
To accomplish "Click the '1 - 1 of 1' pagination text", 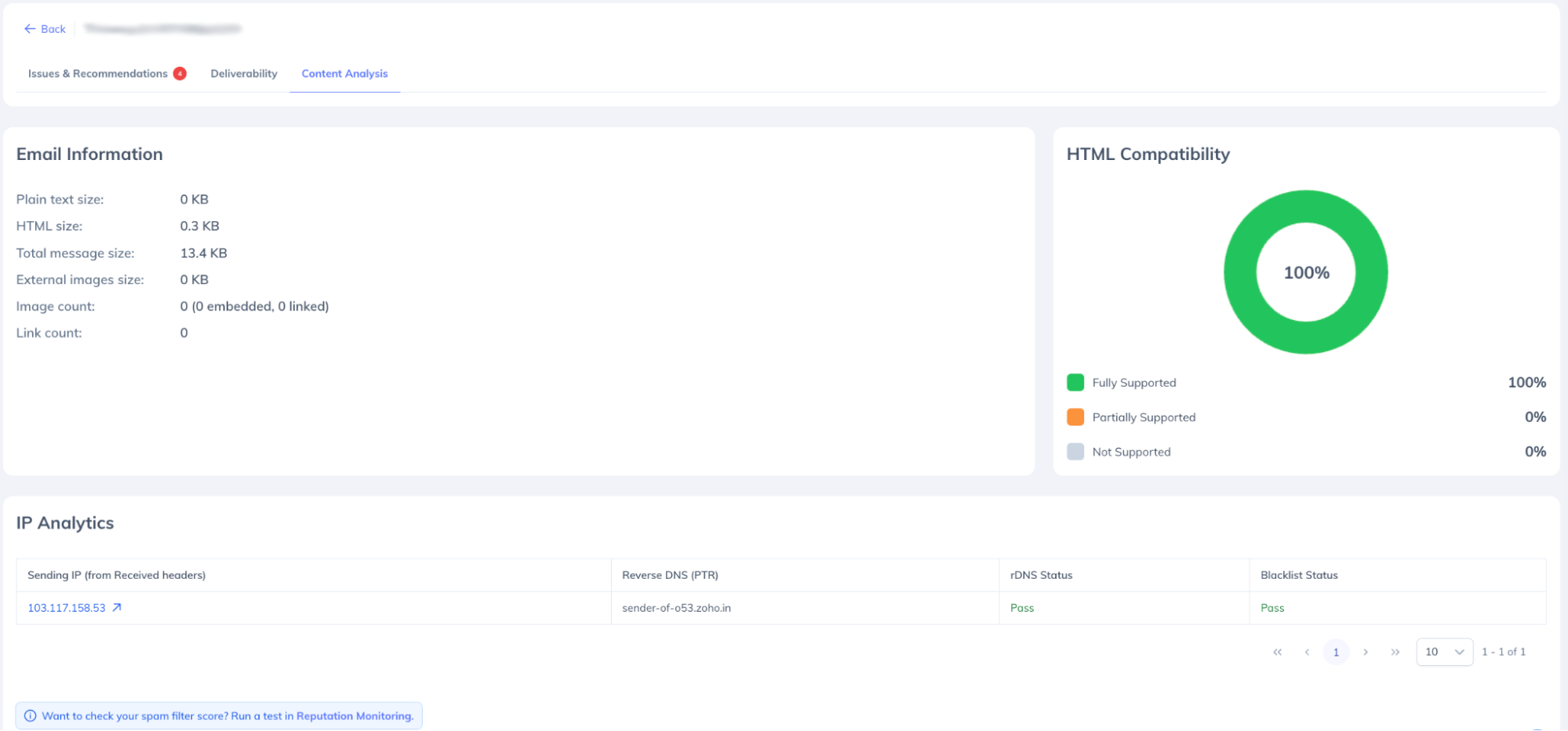I will click(x=1504, y=652).
